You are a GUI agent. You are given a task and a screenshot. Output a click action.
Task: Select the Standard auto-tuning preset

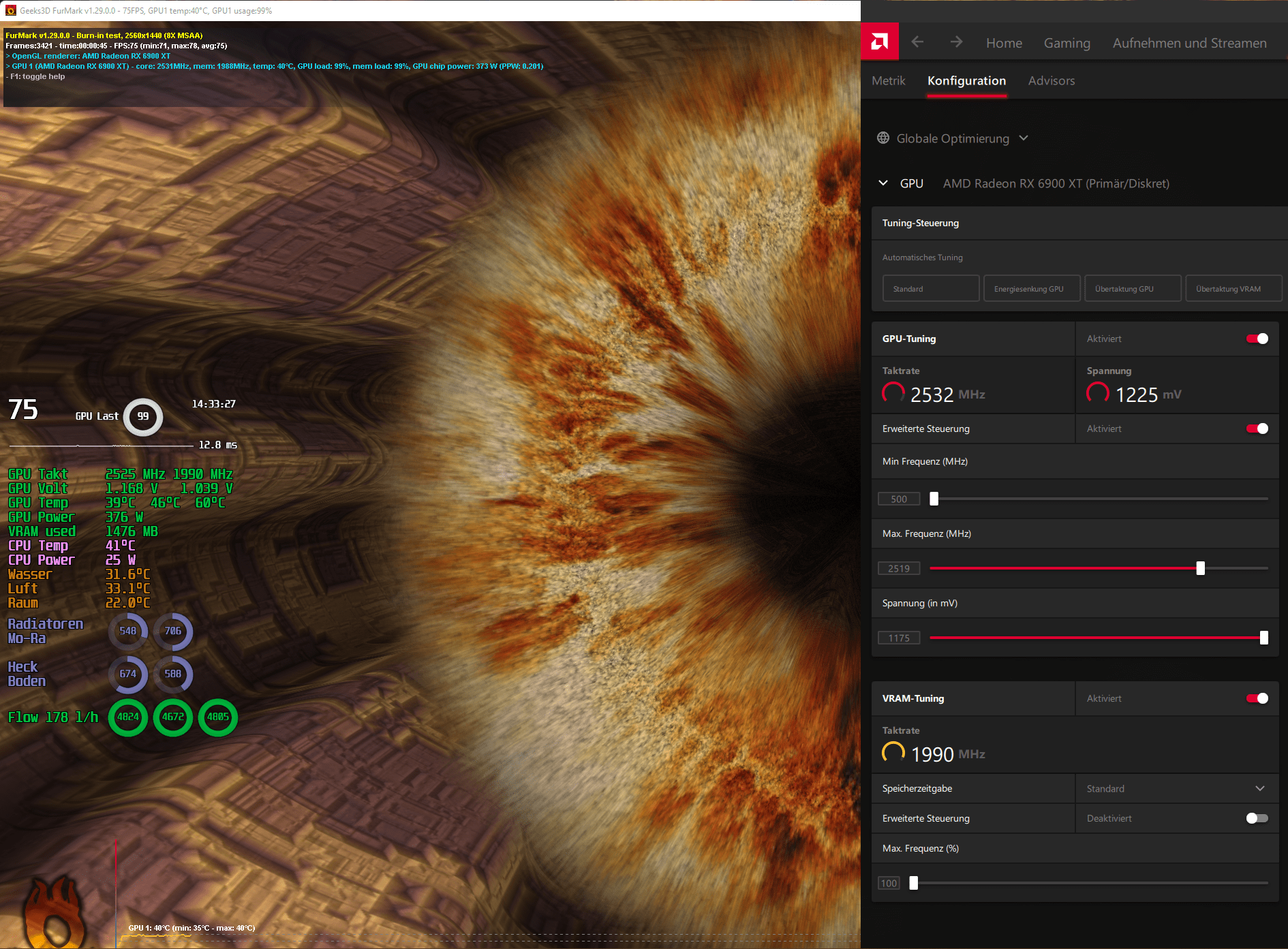[x=931, y=288]
